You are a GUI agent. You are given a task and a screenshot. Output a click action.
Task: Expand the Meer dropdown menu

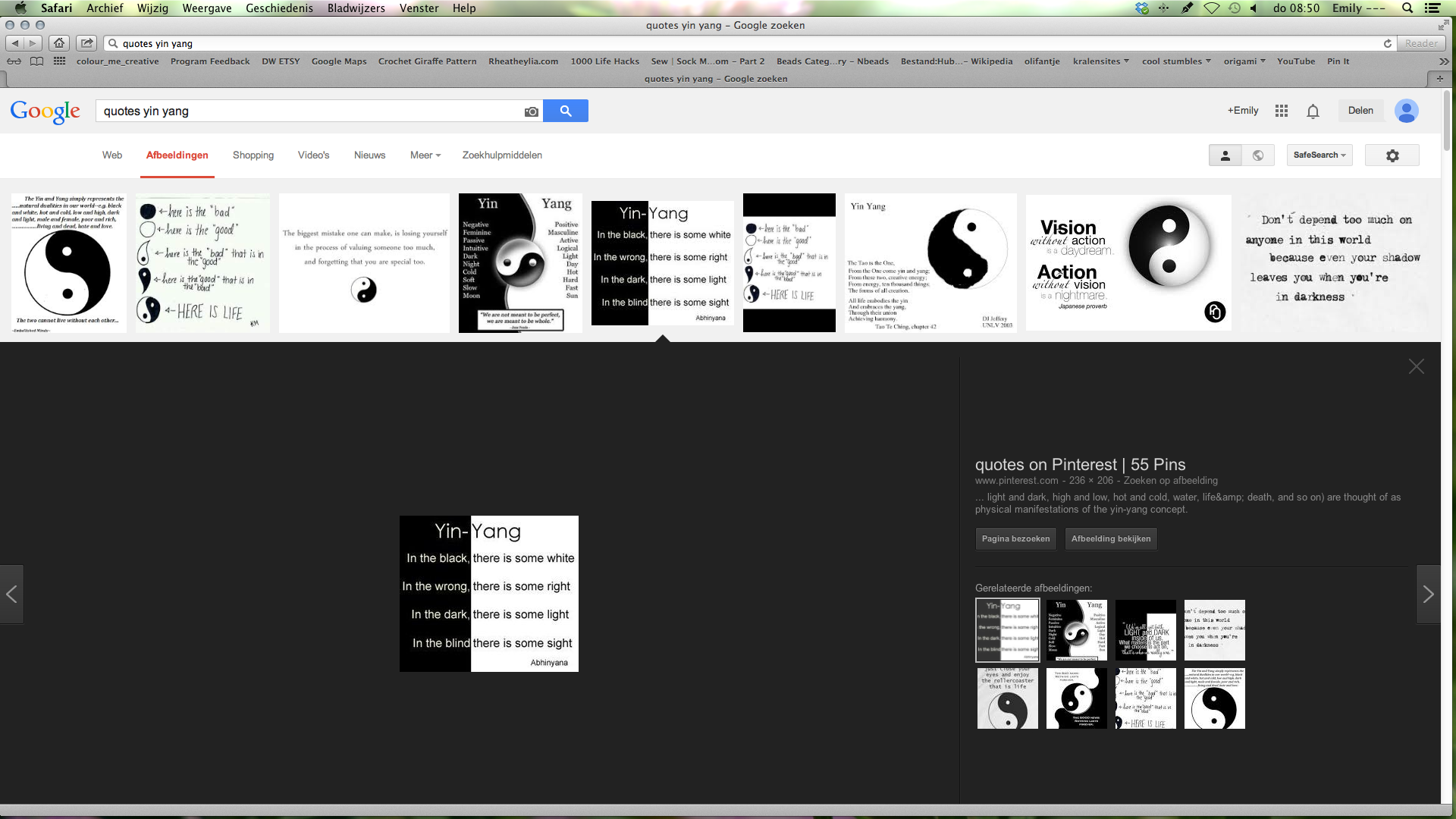tap(425, 155)
